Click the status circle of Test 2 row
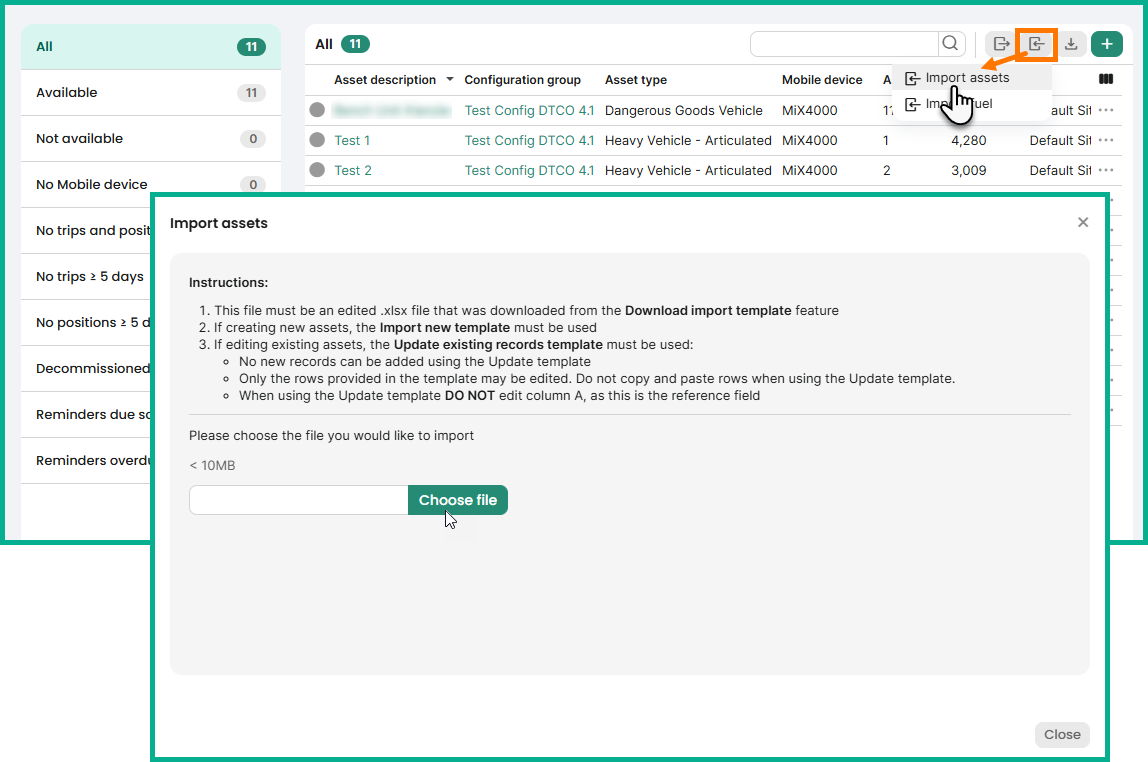Viewport: 1148px width, 762px height. tap(317, 170)
